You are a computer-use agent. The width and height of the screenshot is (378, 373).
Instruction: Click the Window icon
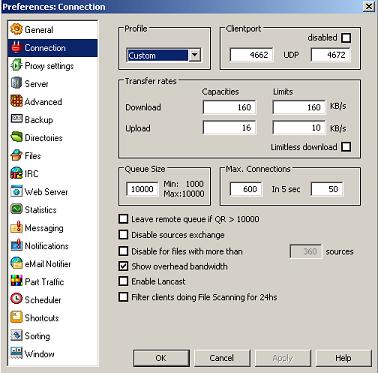(16, 353)
